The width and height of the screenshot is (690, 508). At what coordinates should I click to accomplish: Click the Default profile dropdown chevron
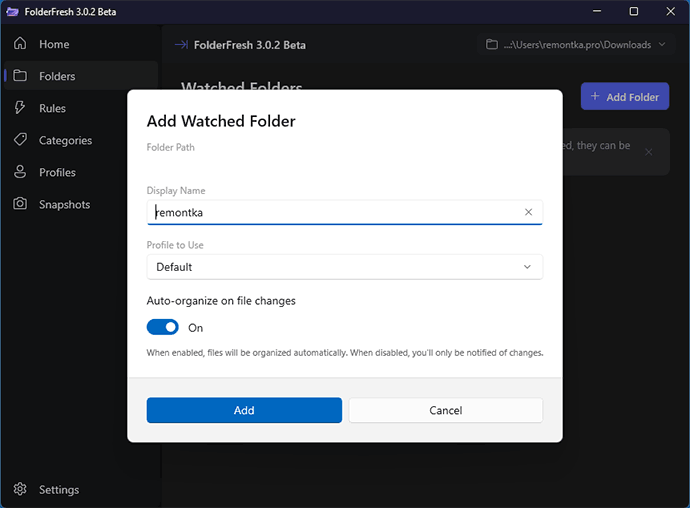(527, 267)
